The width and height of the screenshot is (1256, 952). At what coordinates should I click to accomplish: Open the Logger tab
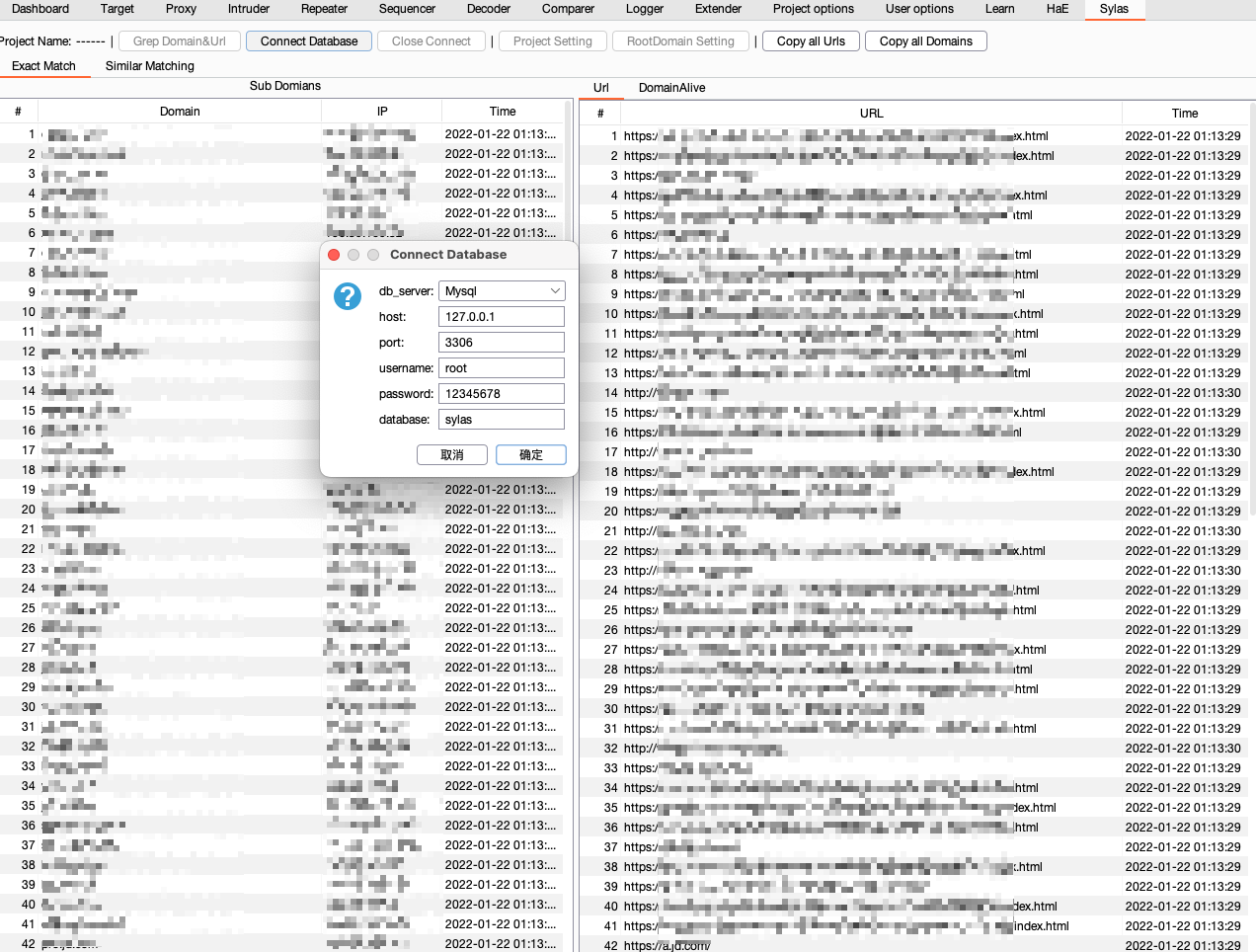[645, 9]
